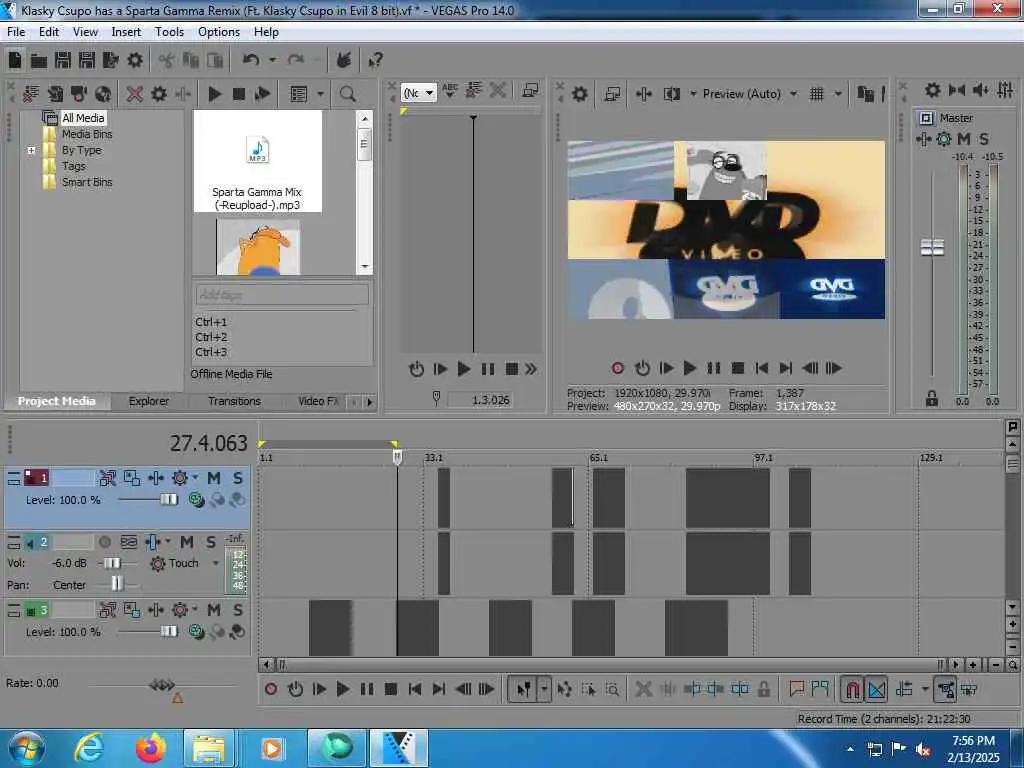Screen dimensions: 1024x768
Task: Play the video preview
Action: pos(689,368)
